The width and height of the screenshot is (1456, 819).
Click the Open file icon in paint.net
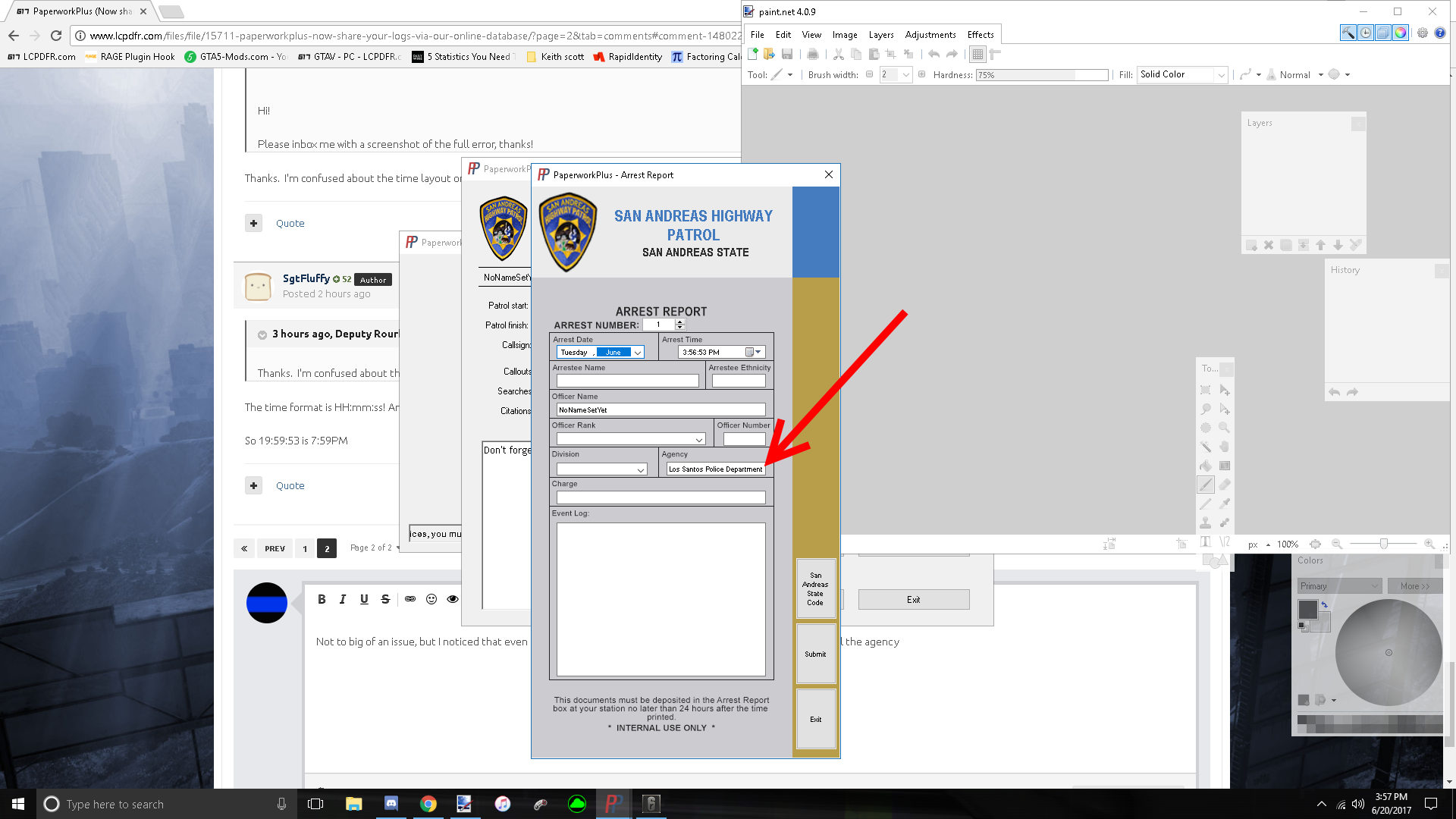pyautogui.click(x=769, y=54)
